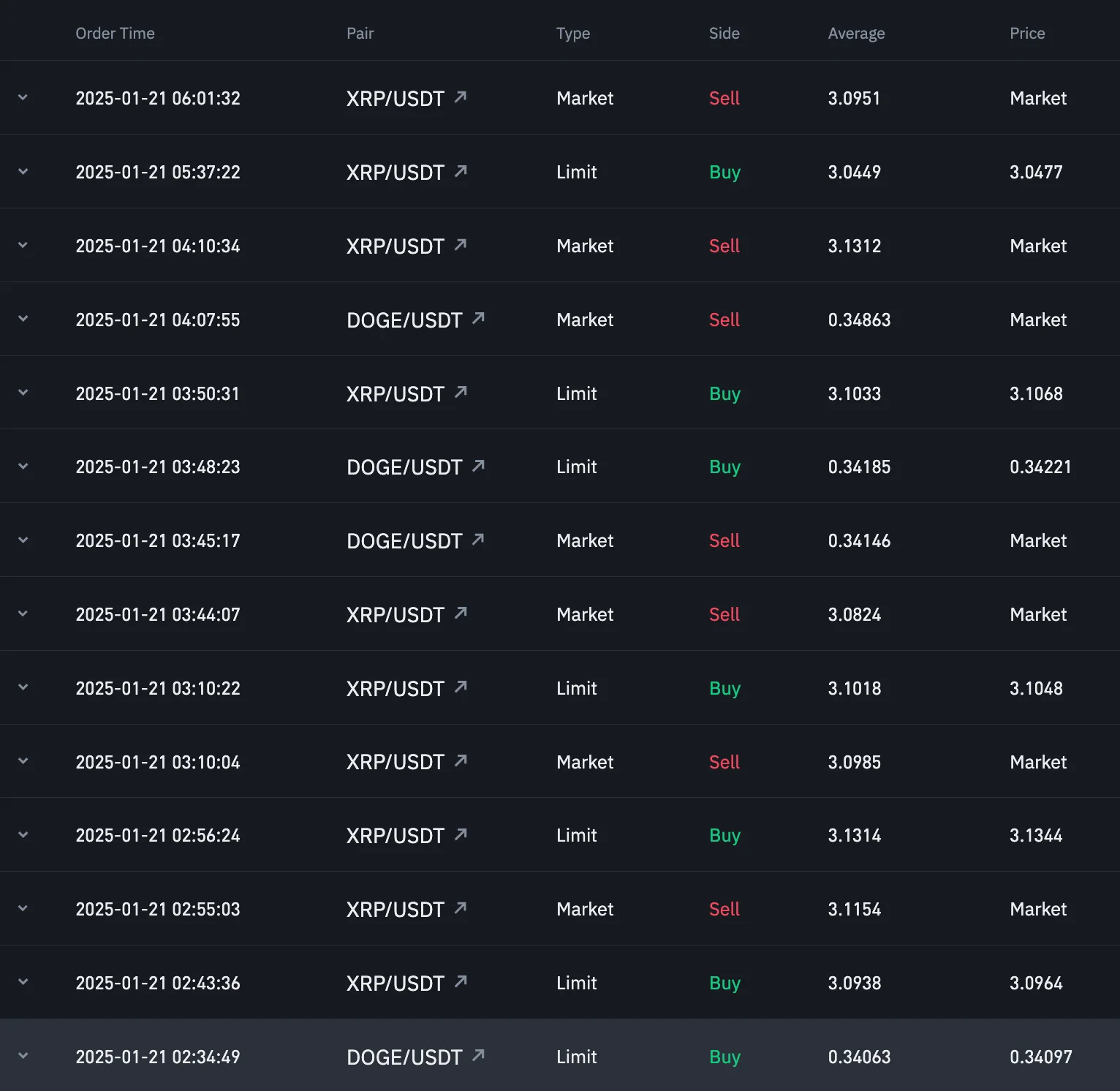Expand the order row at 03:45:17
Viewport: 1120px width, 1091px height.
(x=23, y=540)
